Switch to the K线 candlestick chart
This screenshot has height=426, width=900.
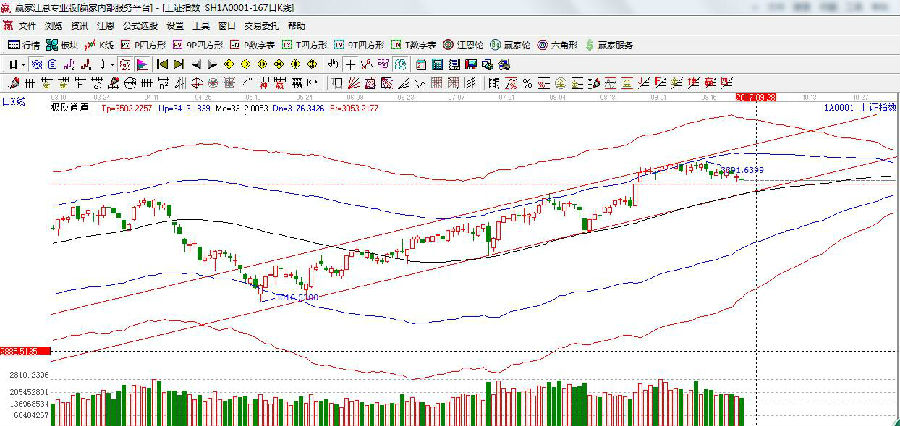pos(100,45)
